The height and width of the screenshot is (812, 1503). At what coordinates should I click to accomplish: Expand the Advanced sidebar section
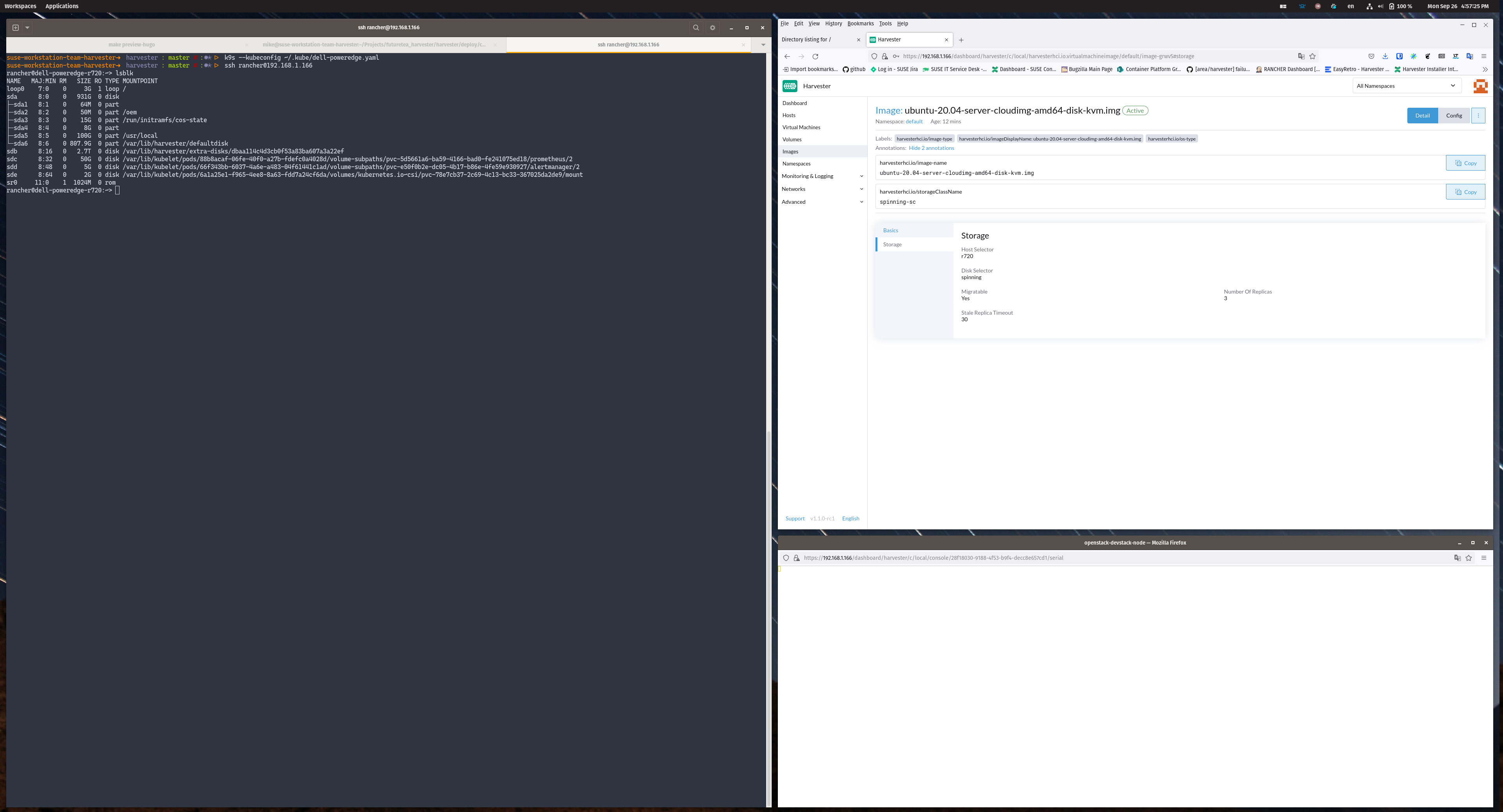click(x=823, y=202)
